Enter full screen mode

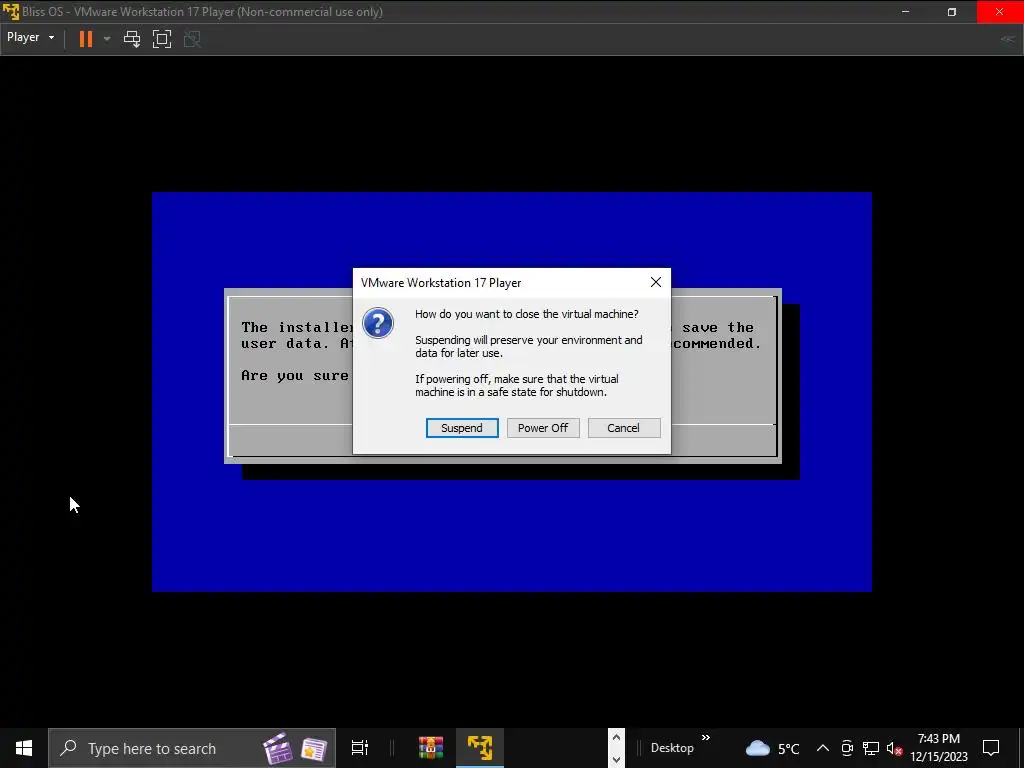tap(162, 39)
